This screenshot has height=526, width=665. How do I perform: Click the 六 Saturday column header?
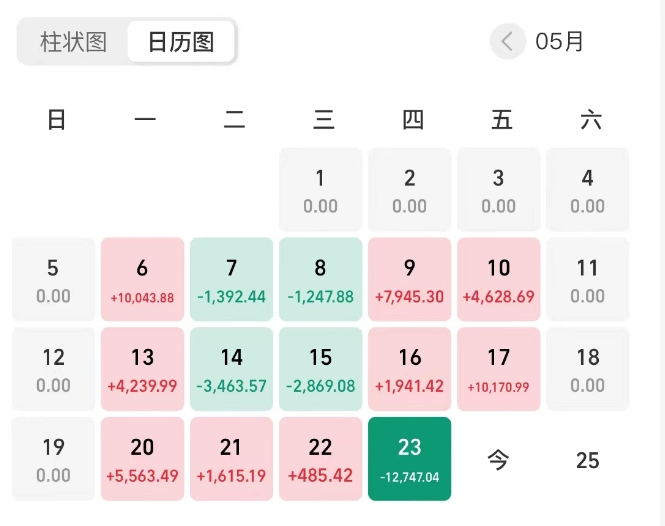[x=591, y=120]
